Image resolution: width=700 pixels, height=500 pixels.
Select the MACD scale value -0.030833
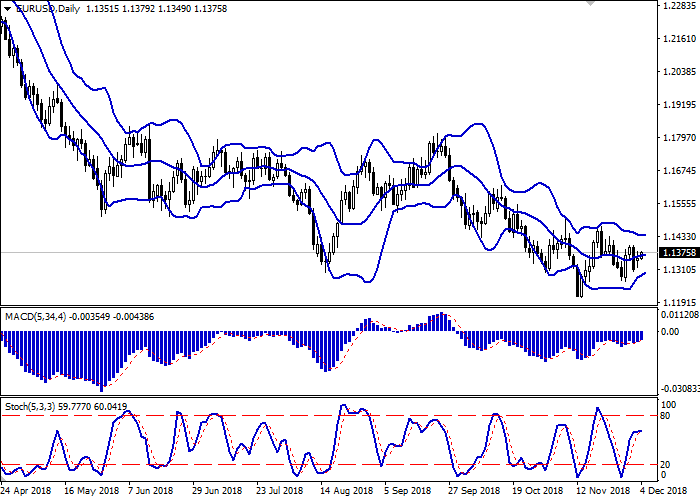click(680, 389)
